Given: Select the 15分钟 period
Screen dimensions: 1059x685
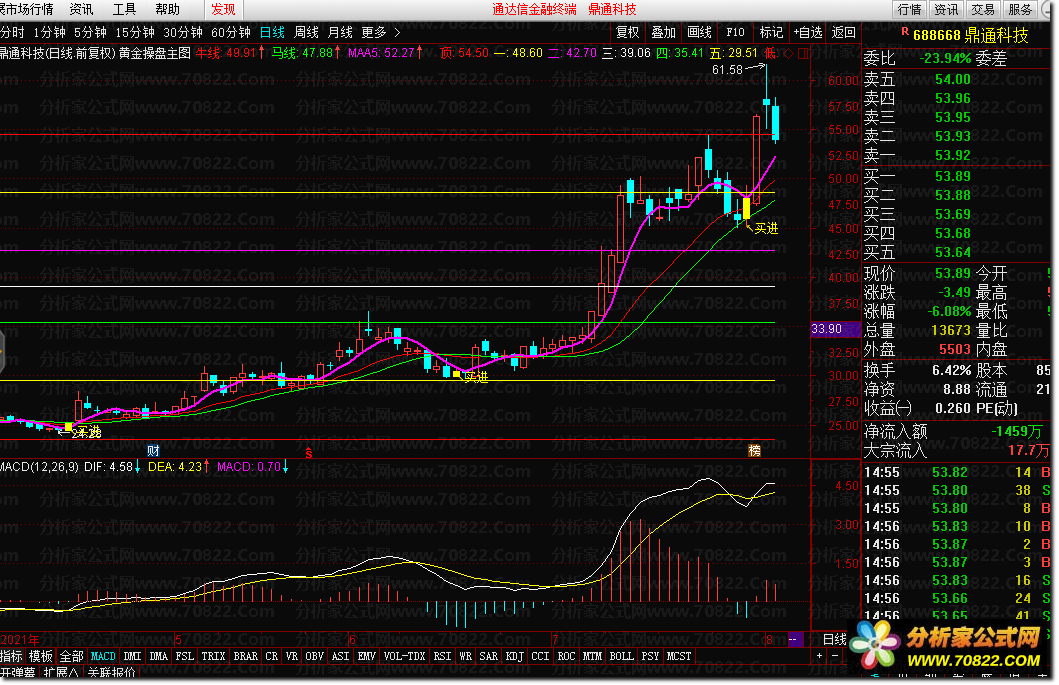Looking at the screenshot, I should click(x=134, y=32).
